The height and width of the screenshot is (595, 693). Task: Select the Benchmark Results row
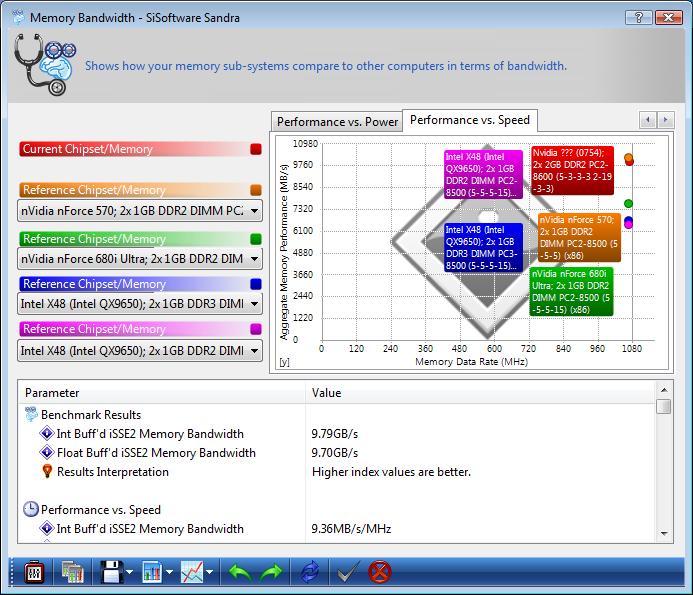tap(337, 415)
